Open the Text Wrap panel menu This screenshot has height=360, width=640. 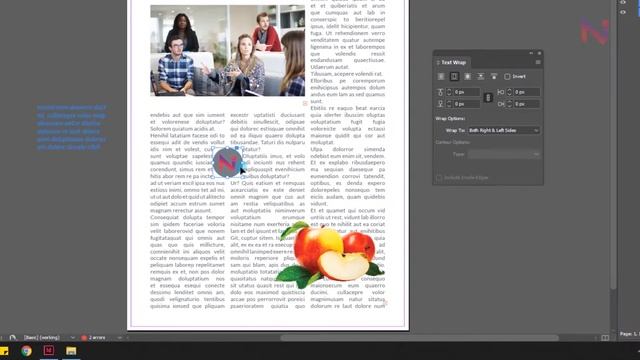(x=538, y=62)
